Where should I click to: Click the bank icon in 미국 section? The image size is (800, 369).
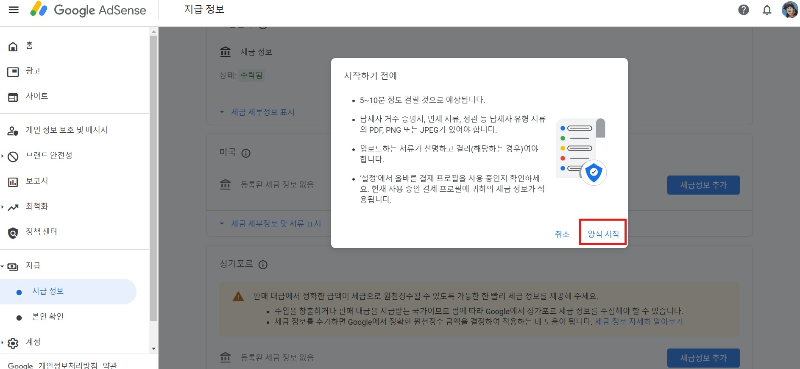(225, 184)
